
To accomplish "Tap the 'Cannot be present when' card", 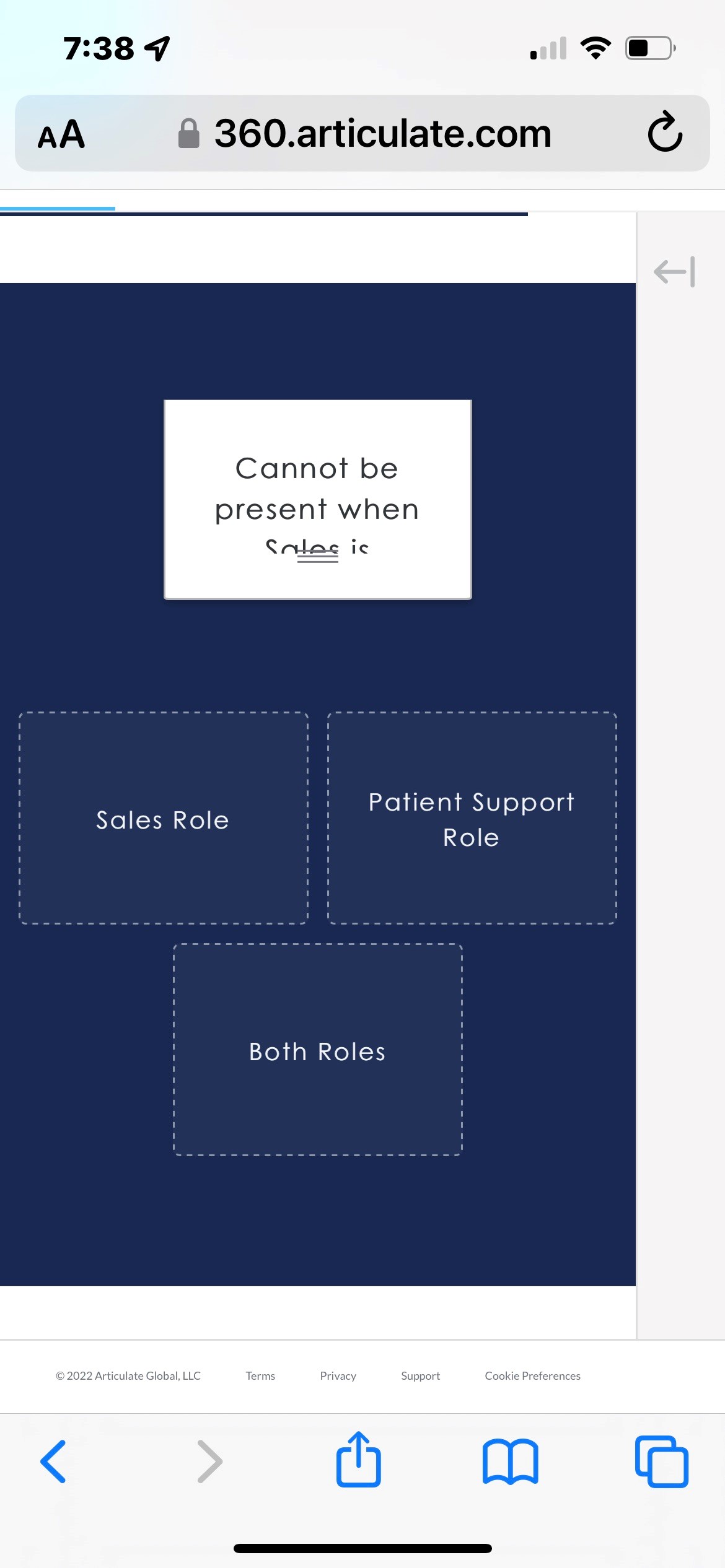I will 317,489.
